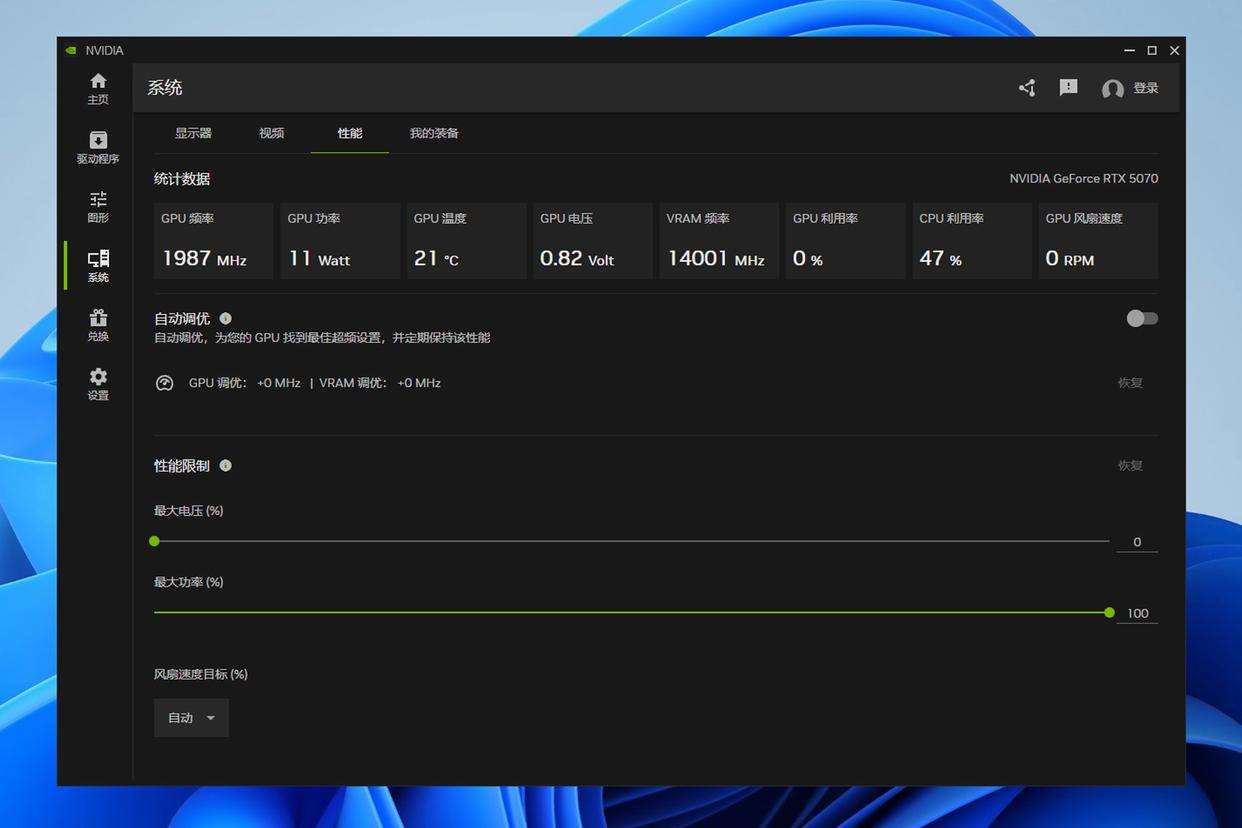Open the 设置 settings gear icon

tap(98, 384)
